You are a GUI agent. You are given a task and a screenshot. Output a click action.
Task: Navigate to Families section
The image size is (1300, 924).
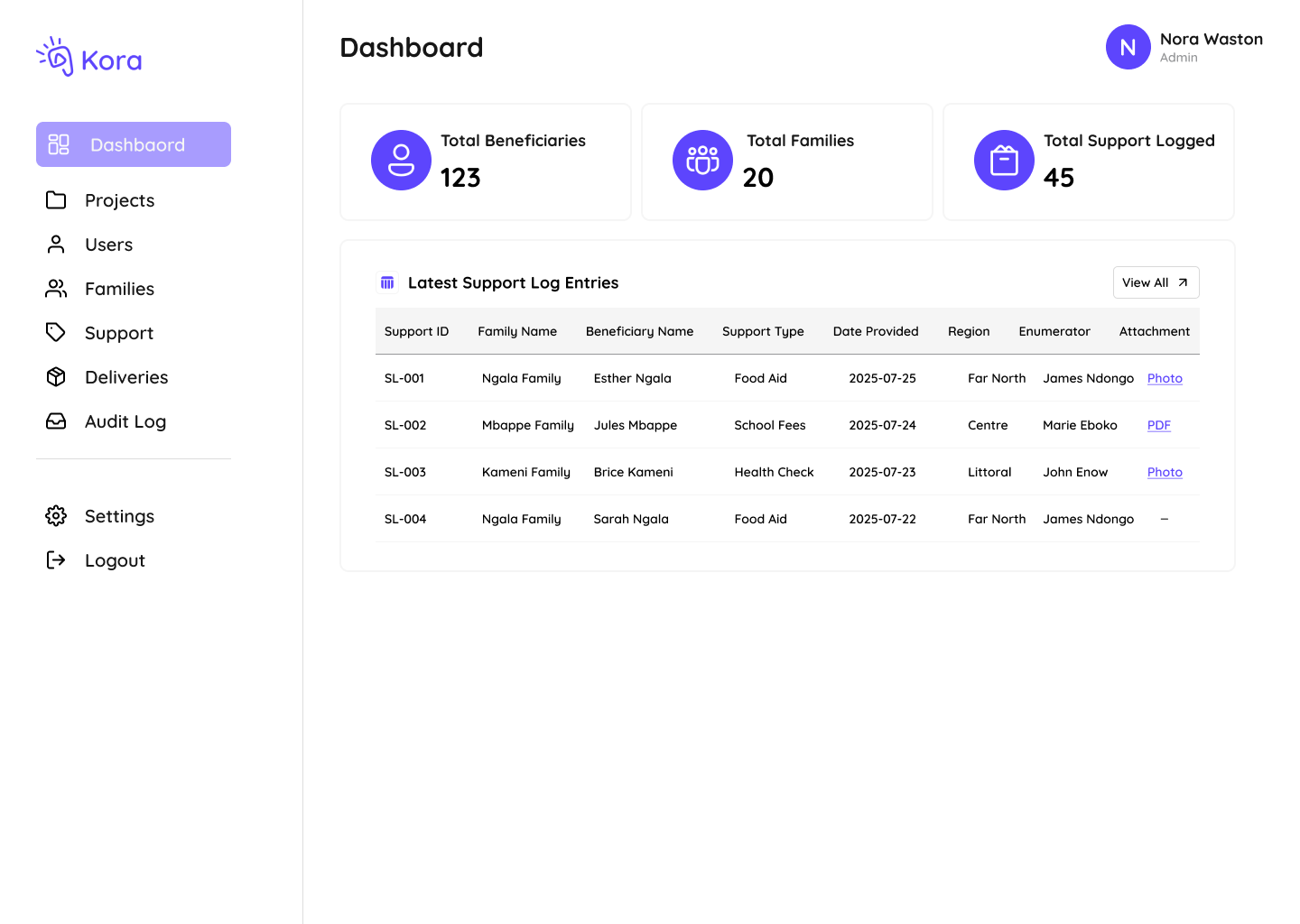point(119,289)
